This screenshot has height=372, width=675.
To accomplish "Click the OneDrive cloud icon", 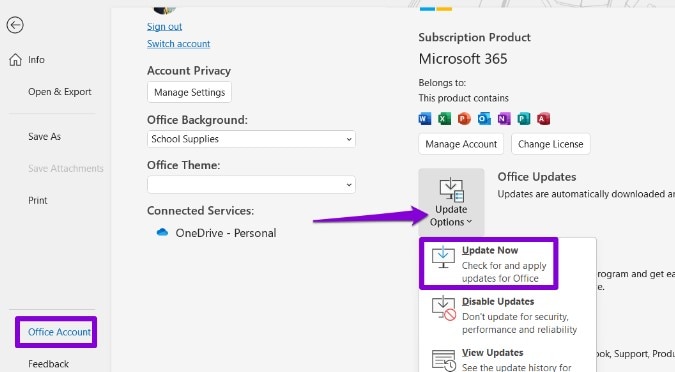I will (162, 232).
